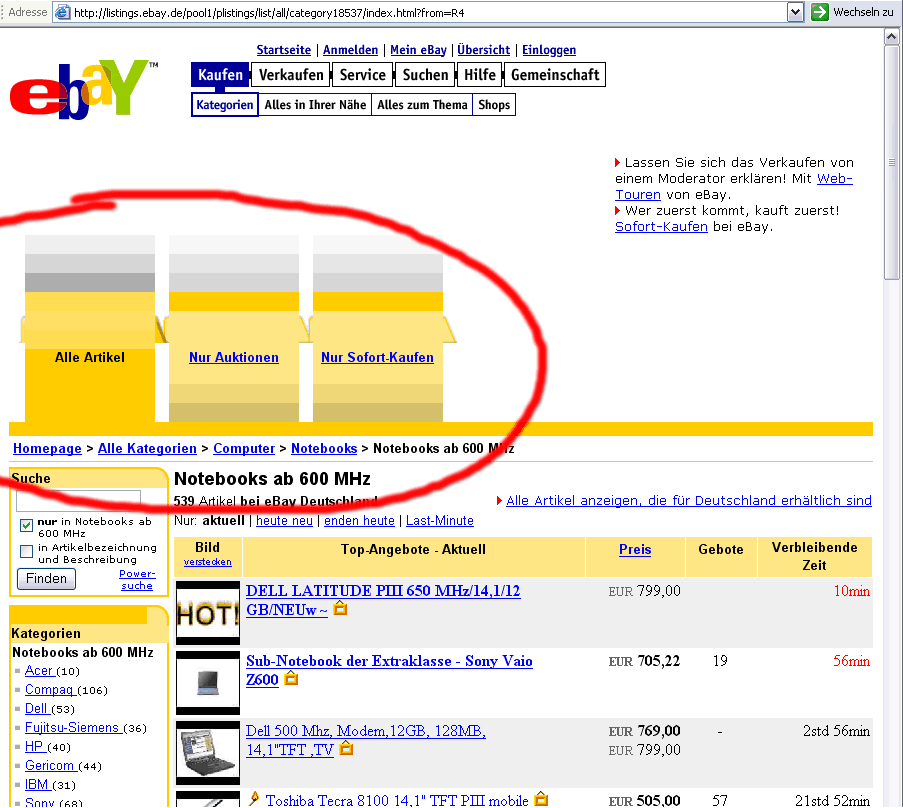Select the Hilfe main tab

click(479, 75)
